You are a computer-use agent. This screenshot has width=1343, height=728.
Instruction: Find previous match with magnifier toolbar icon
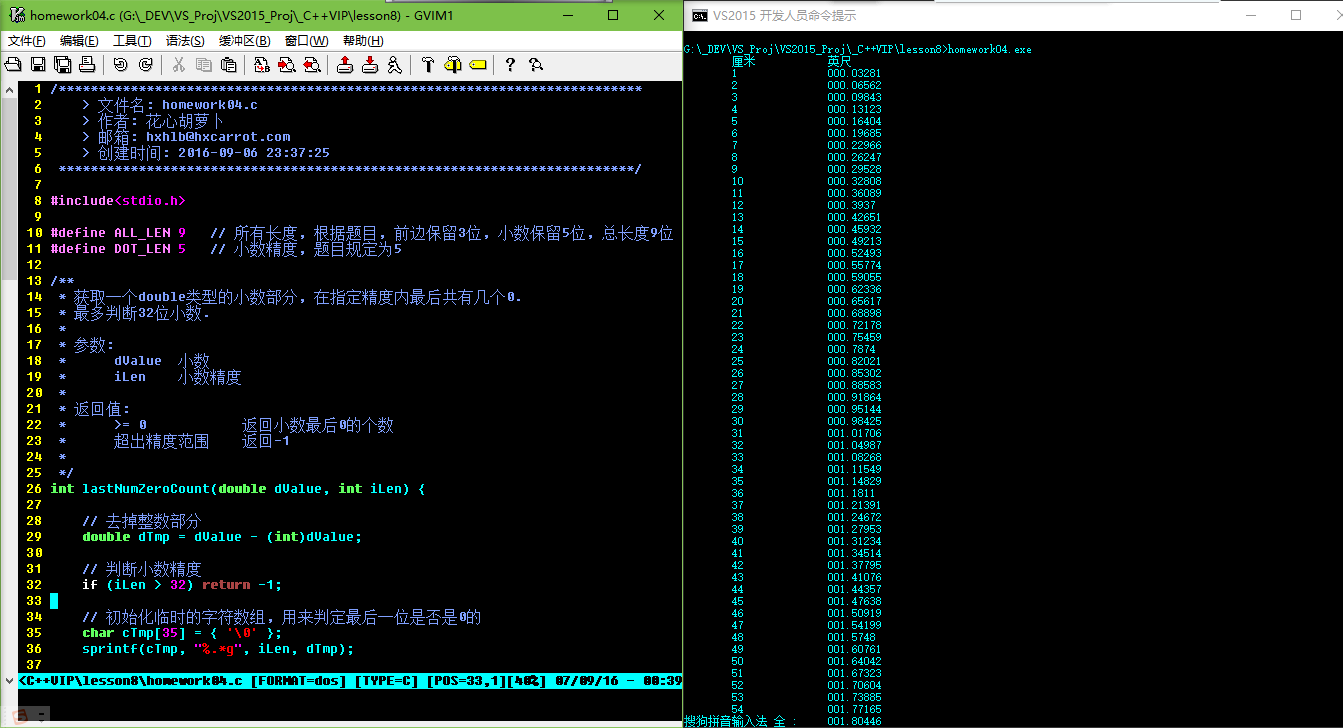pos(313,64)
